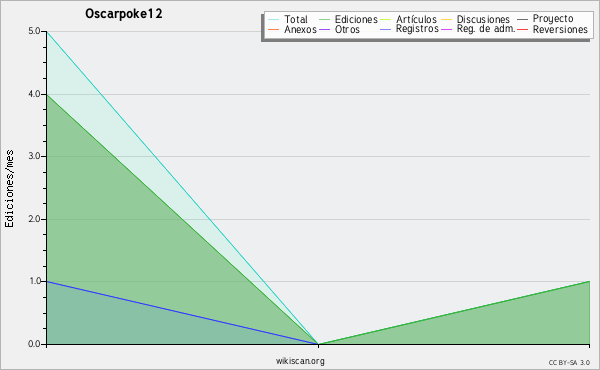Viewport: 600px width, 370px height.
Task: Select the Ediciones legend entry
Action: point(348,19)
